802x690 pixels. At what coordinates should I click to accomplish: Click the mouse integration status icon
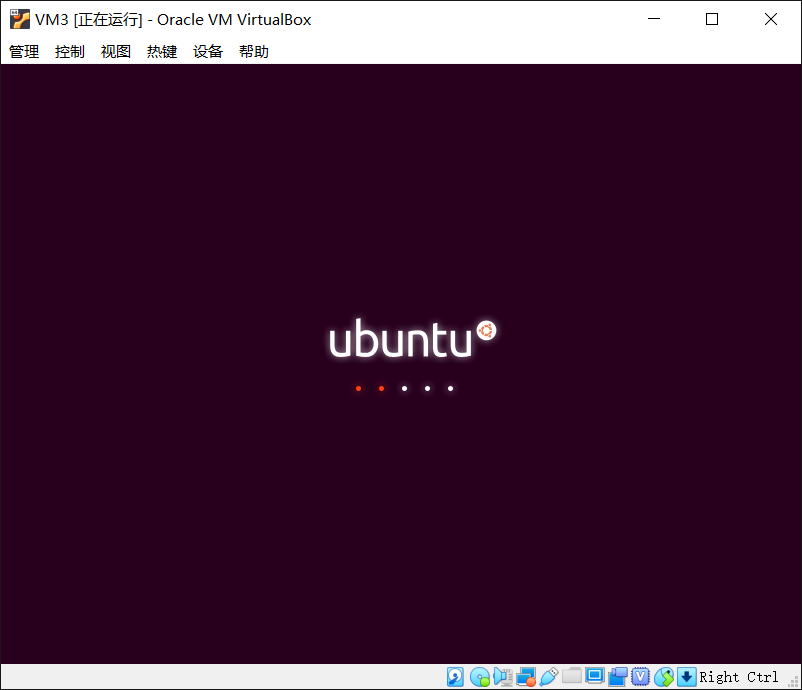[664, 677]
